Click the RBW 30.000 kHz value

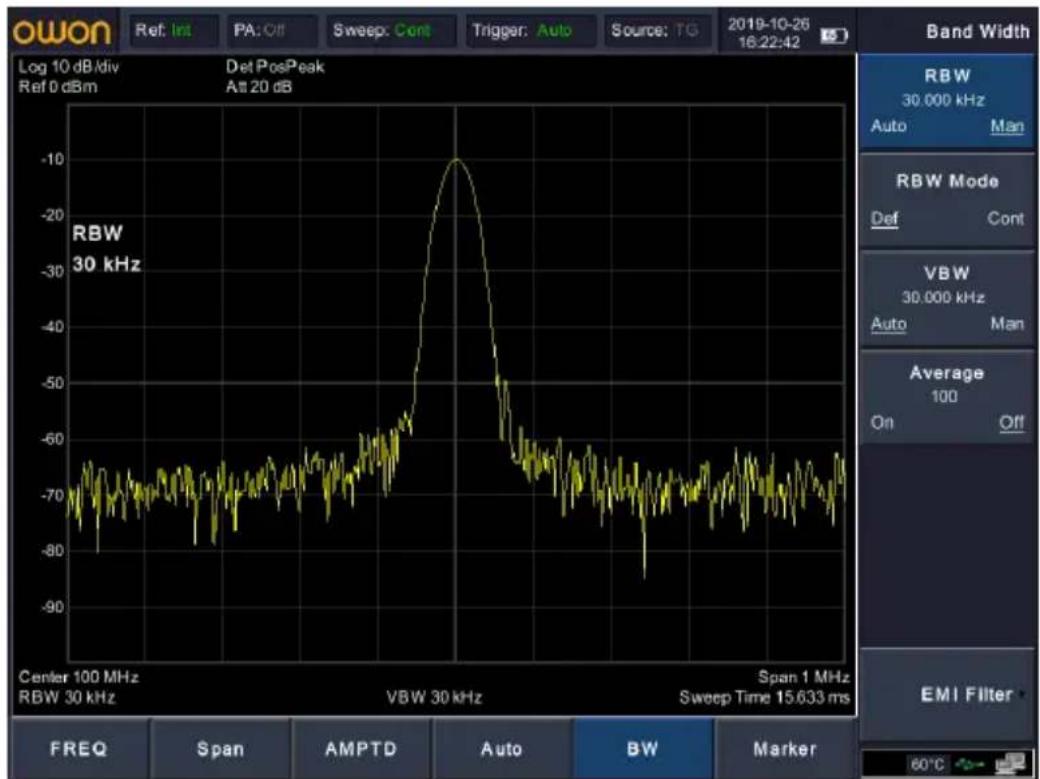tap(942, 100)
